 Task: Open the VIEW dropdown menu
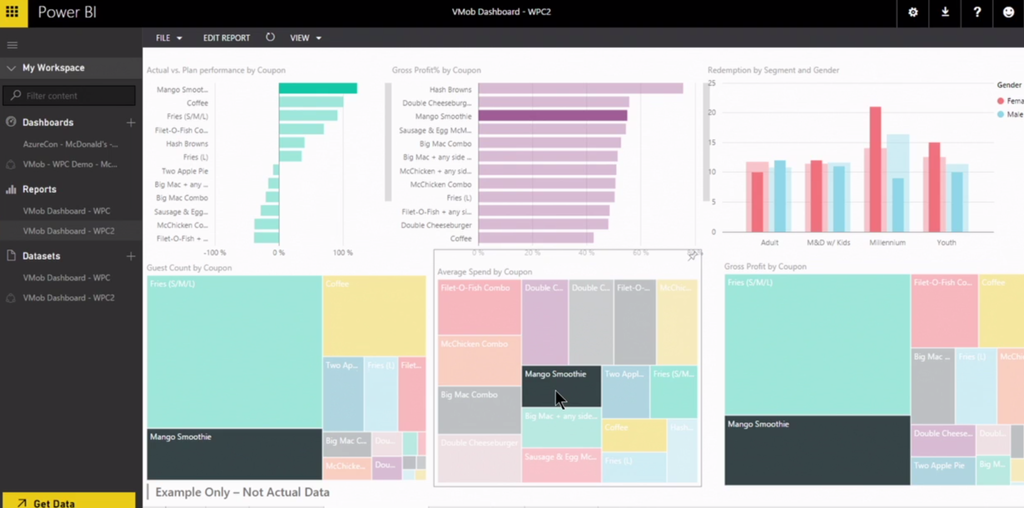306,38
